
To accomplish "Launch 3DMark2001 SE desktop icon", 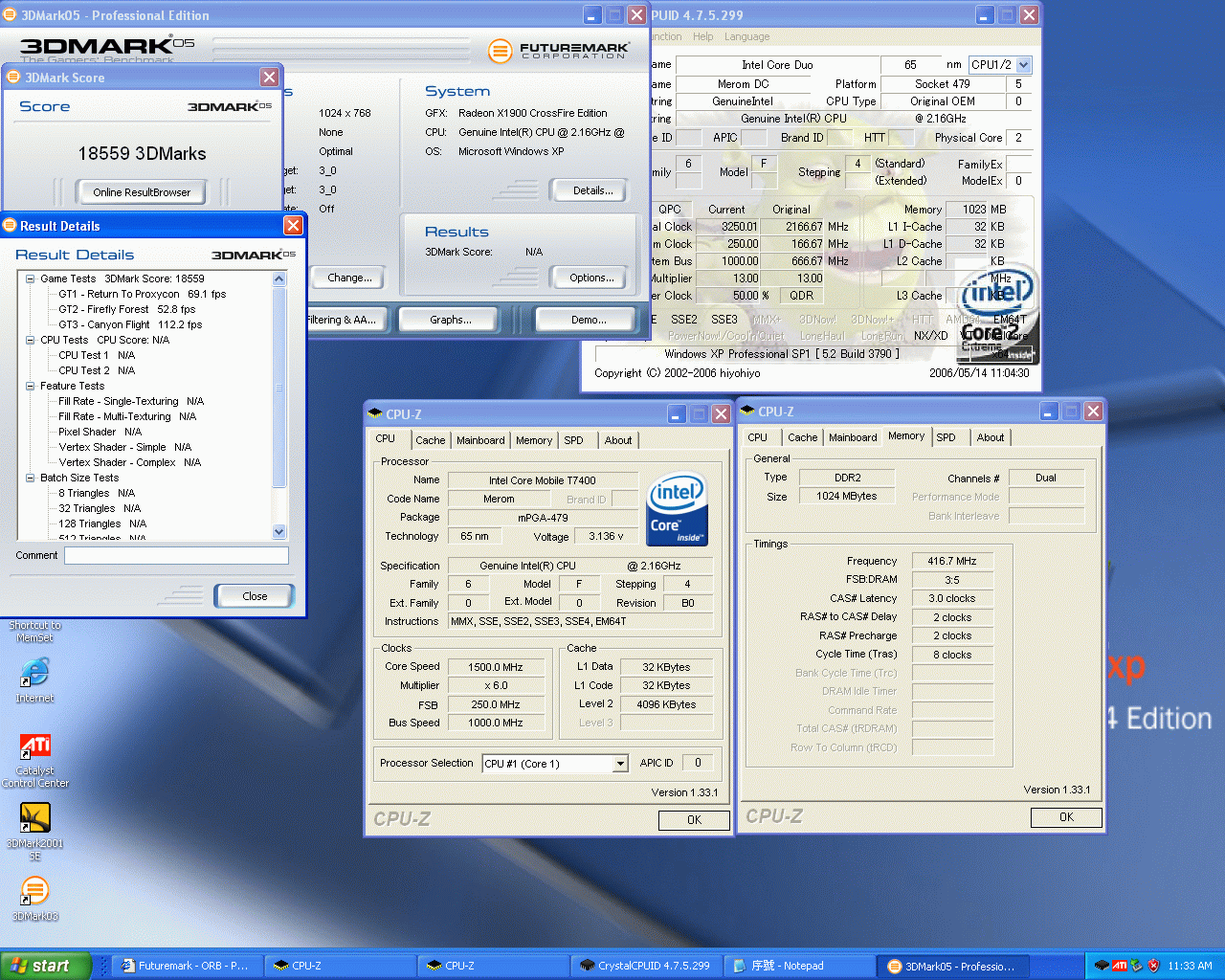I will pyautogui.click(x=35, y=831).
